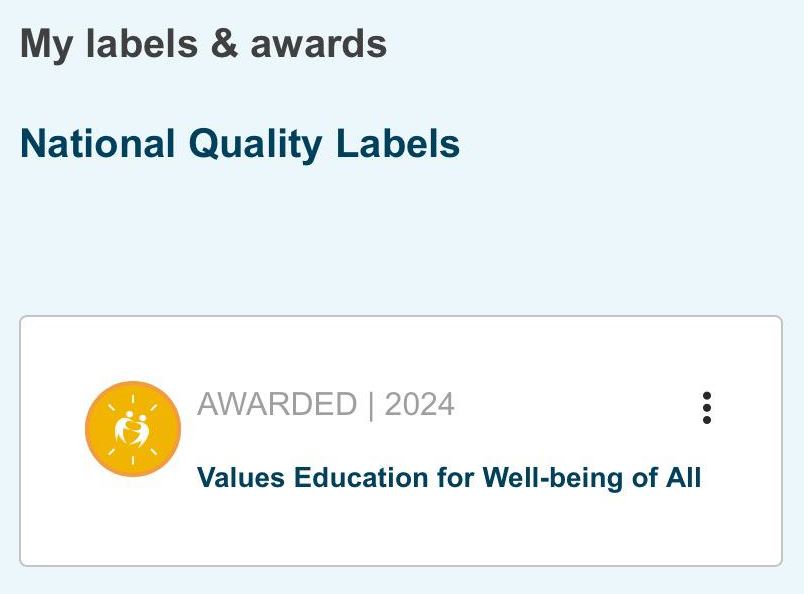Image resolution: width=804 pixels, height=594 pixels.
Task: Click the 2024 award year label
Action: coord(420,405)
